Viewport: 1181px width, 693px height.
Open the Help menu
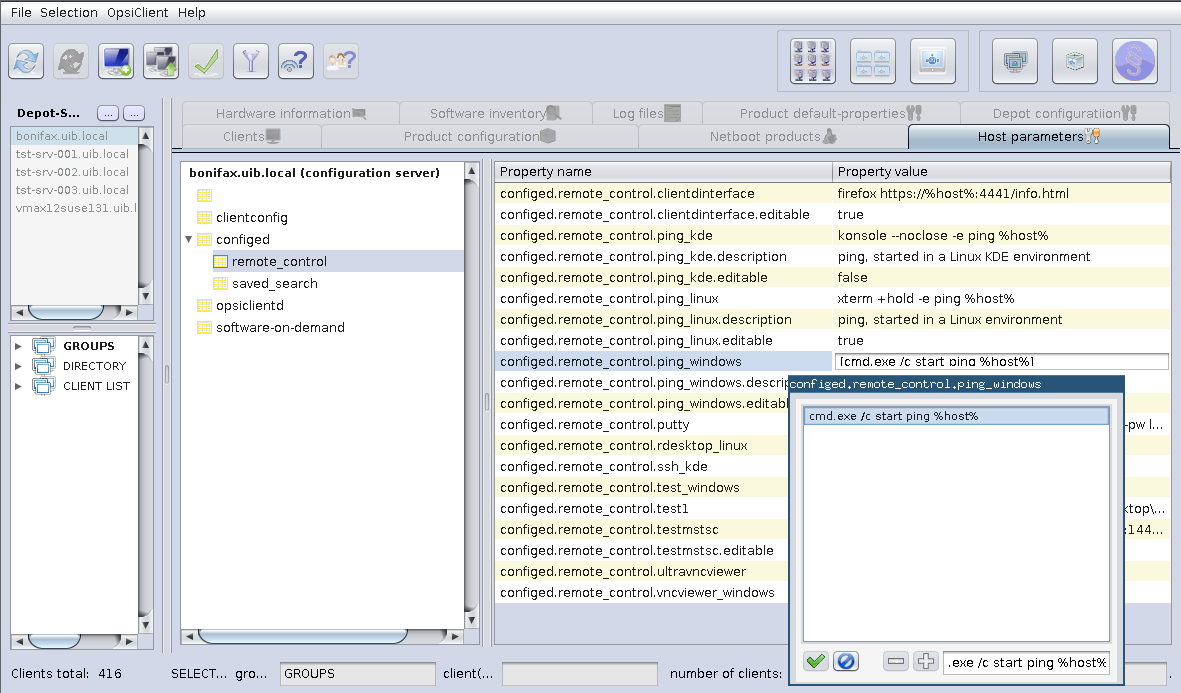tap(191, 12)
